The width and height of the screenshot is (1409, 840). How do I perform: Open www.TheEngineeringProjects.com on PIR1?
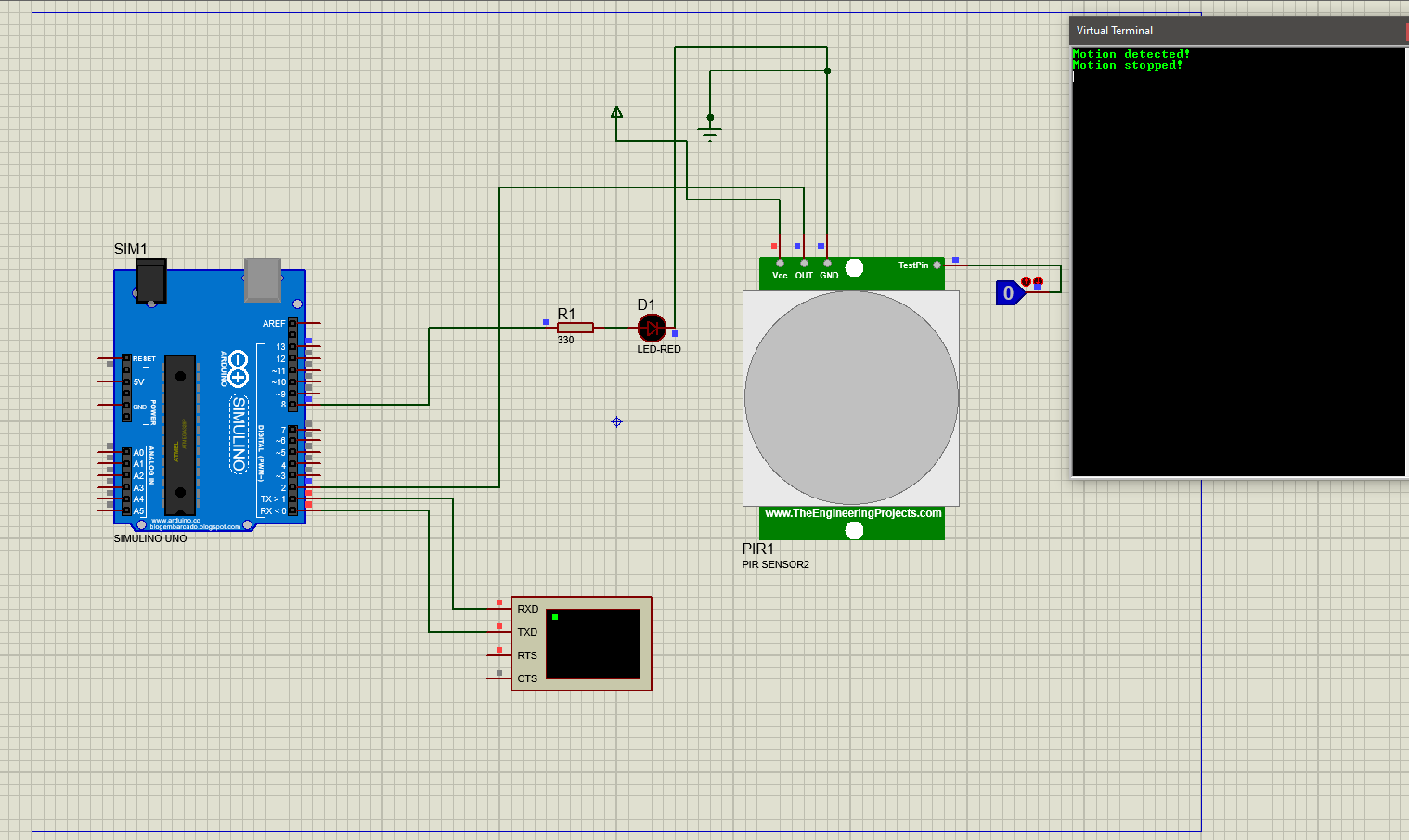point(851,513)
